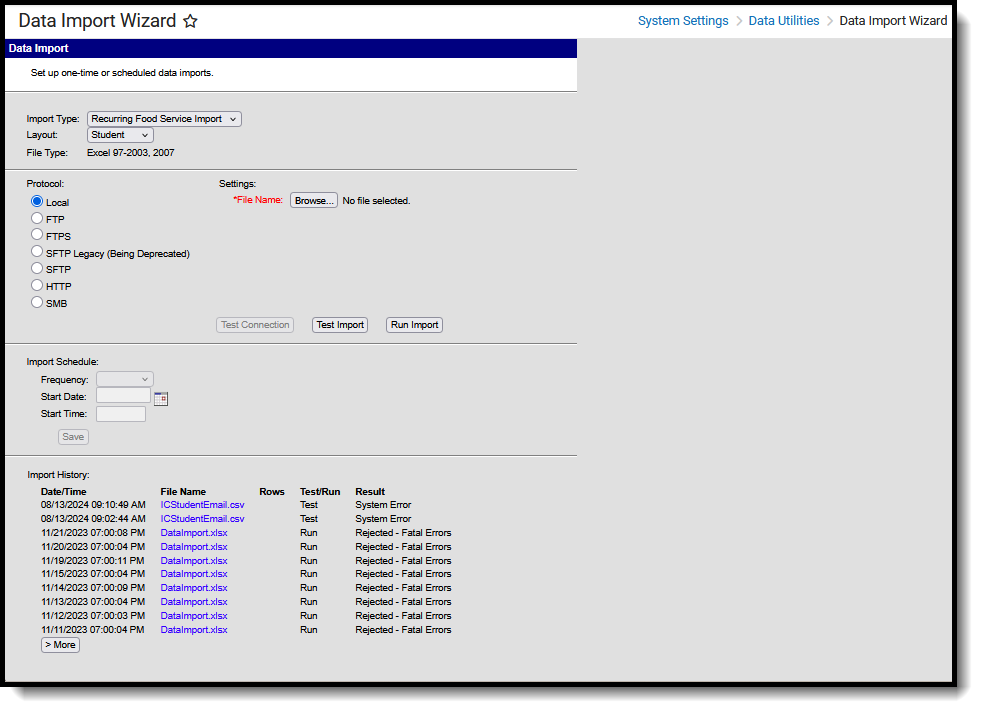Select the Local protocol radio button
982x712 pixels.
click(x=37, y=202)
